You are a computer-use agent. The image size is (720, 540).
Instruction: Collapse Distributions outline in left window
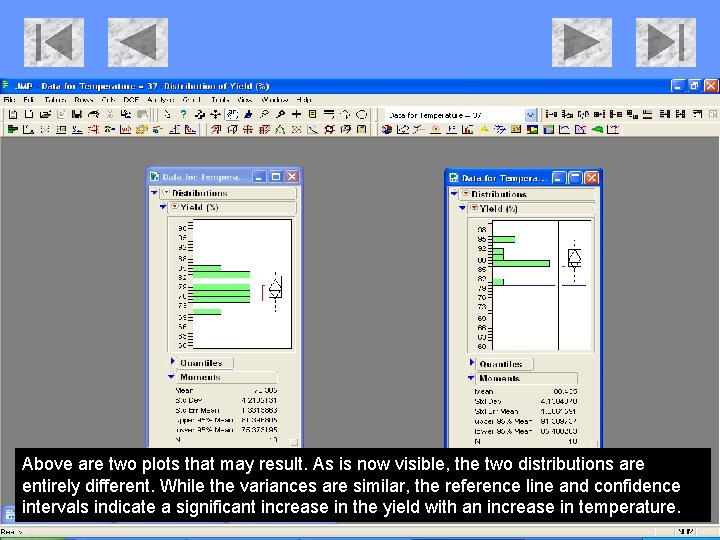tap(155, 193)
